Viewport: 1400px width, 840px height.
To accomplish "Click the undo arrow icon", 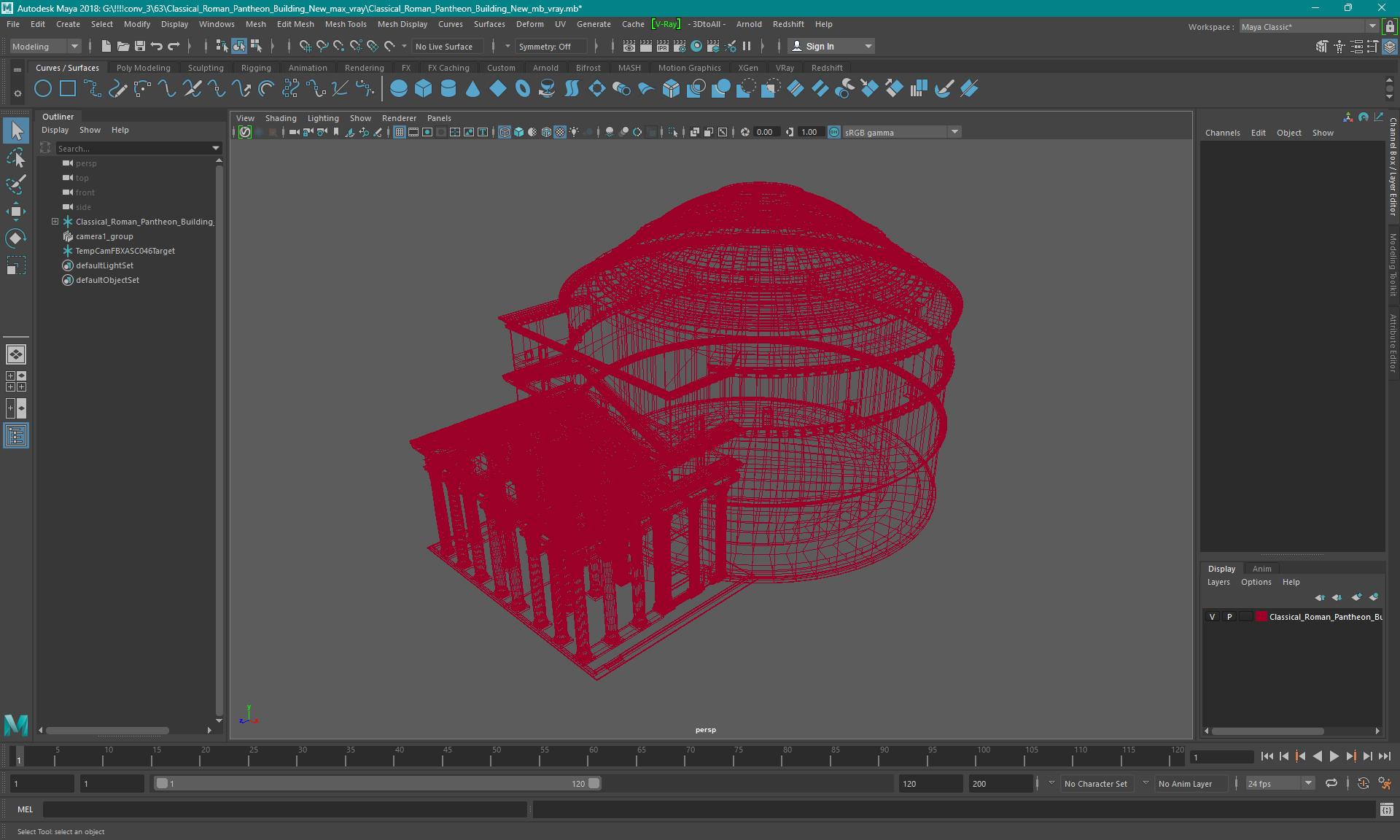I will pos(156,46).
